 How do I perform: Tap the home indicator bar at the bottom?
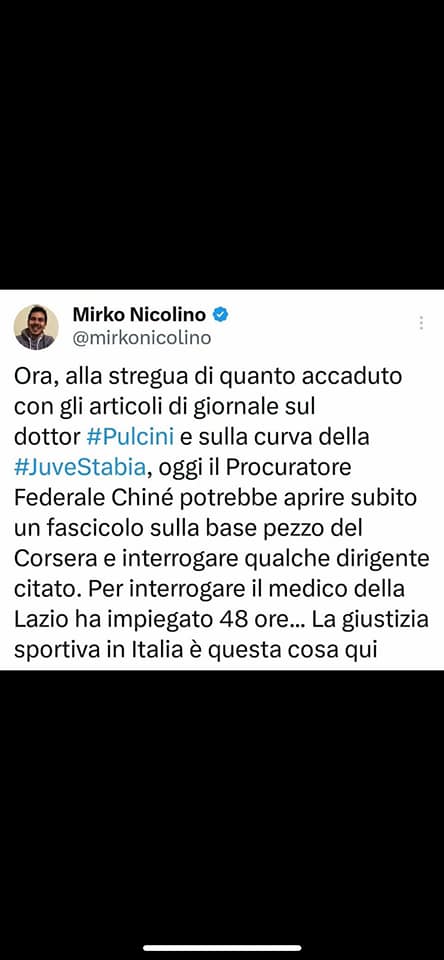(222, 948)
